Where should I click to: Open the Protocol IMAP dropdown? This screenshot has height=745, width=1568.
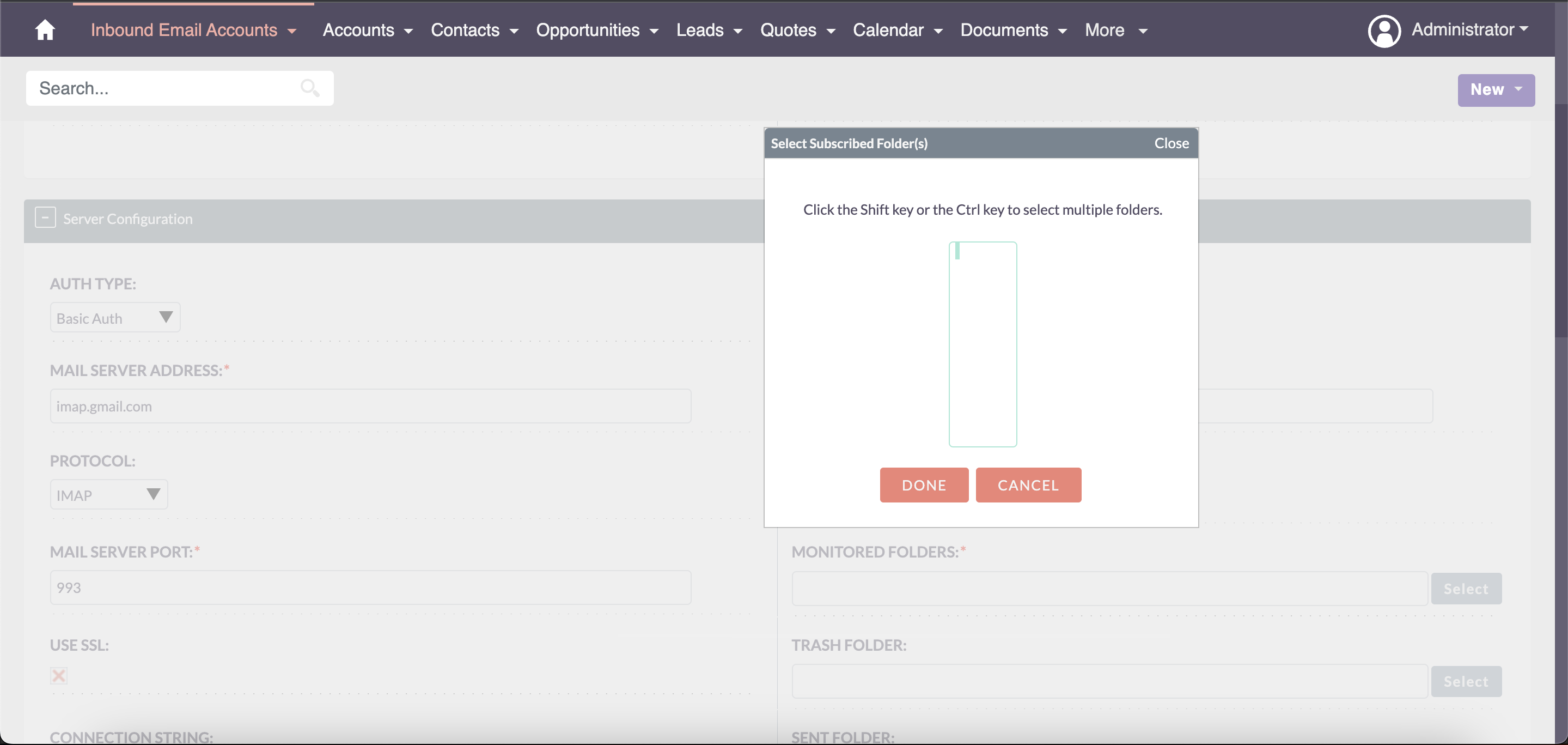pos(109,495)
